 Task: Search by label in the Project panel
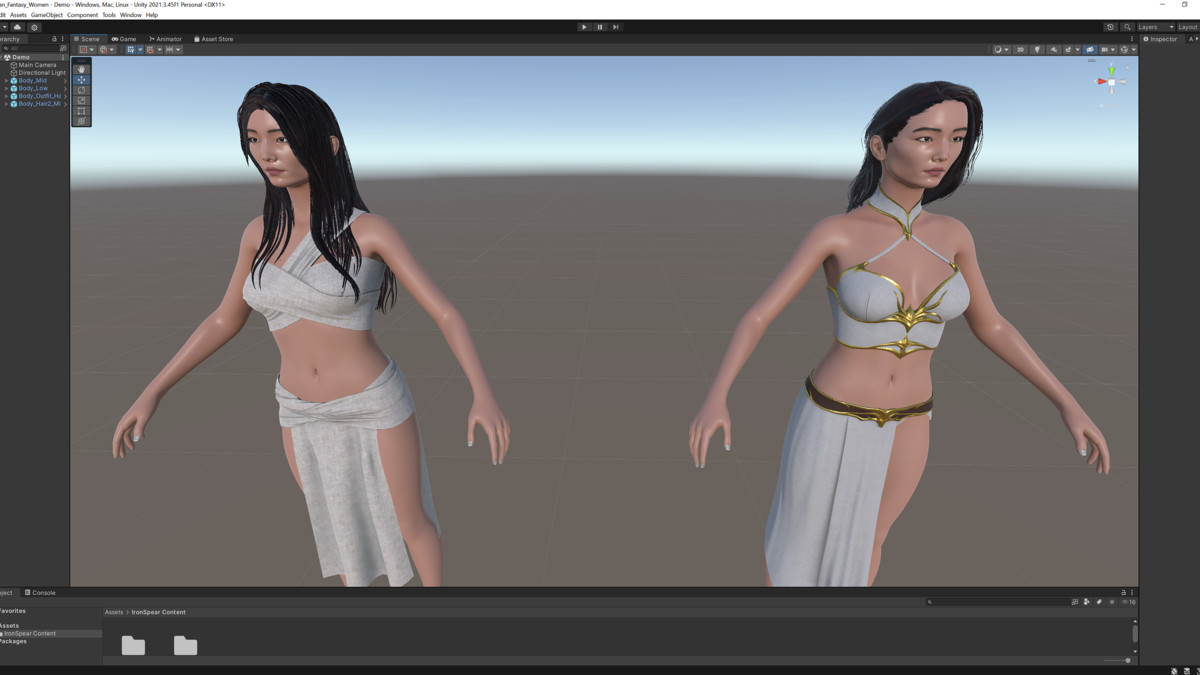pos(1099,602)
